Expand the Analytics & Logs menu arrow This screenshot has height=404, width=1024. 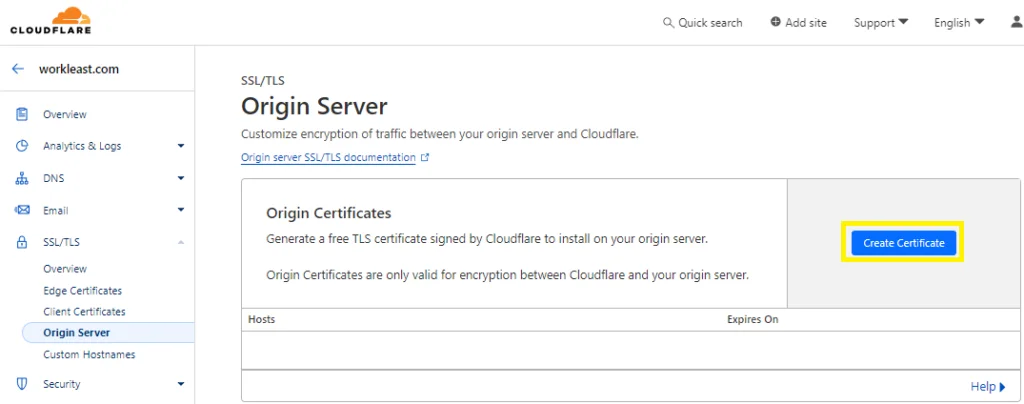(181, 146)
